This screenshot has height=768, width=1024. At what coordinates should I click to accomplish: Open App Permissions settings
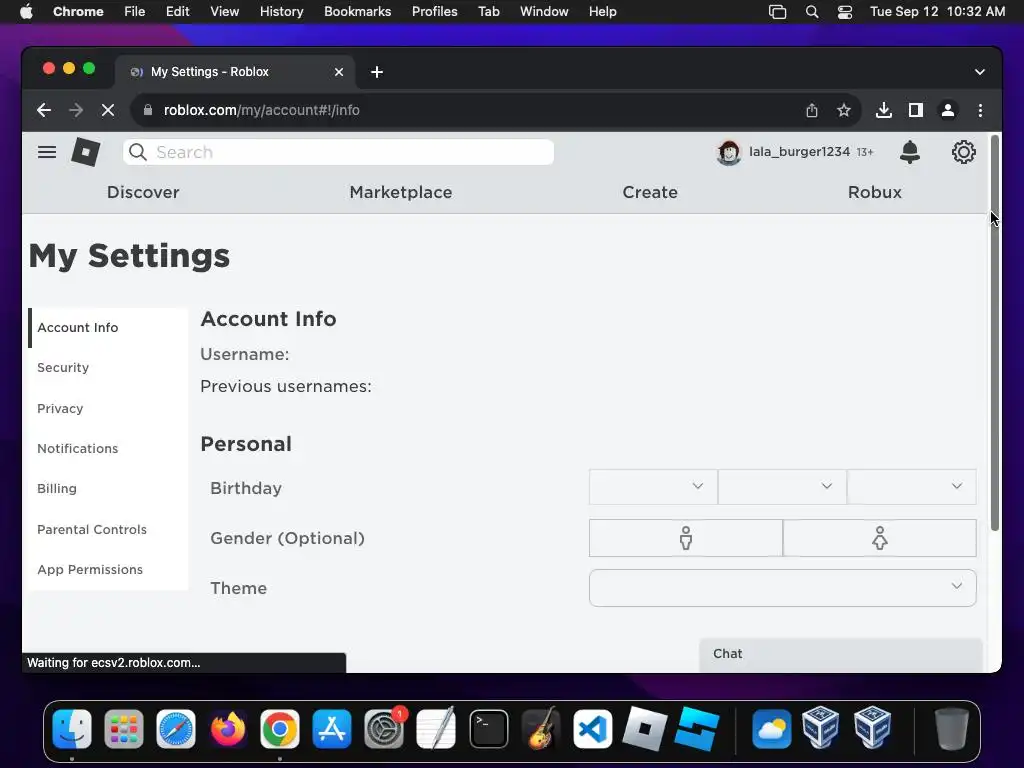pyautogui.click(x=108, y=569)
